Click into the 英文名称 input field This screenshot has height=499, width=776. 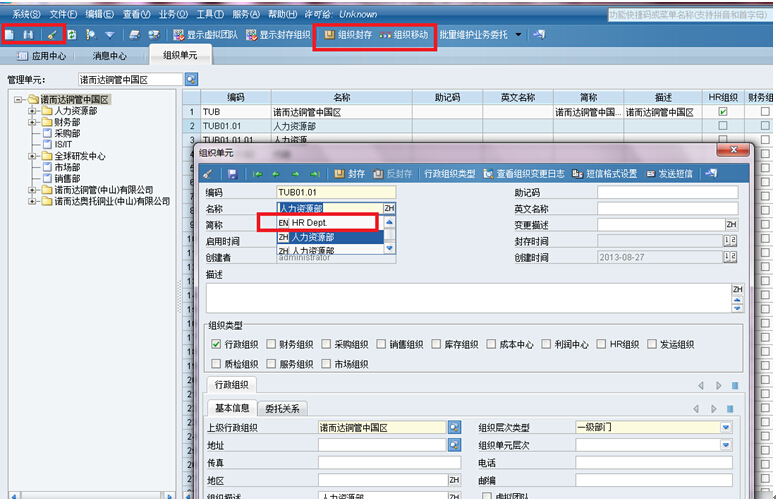[667, 208]
